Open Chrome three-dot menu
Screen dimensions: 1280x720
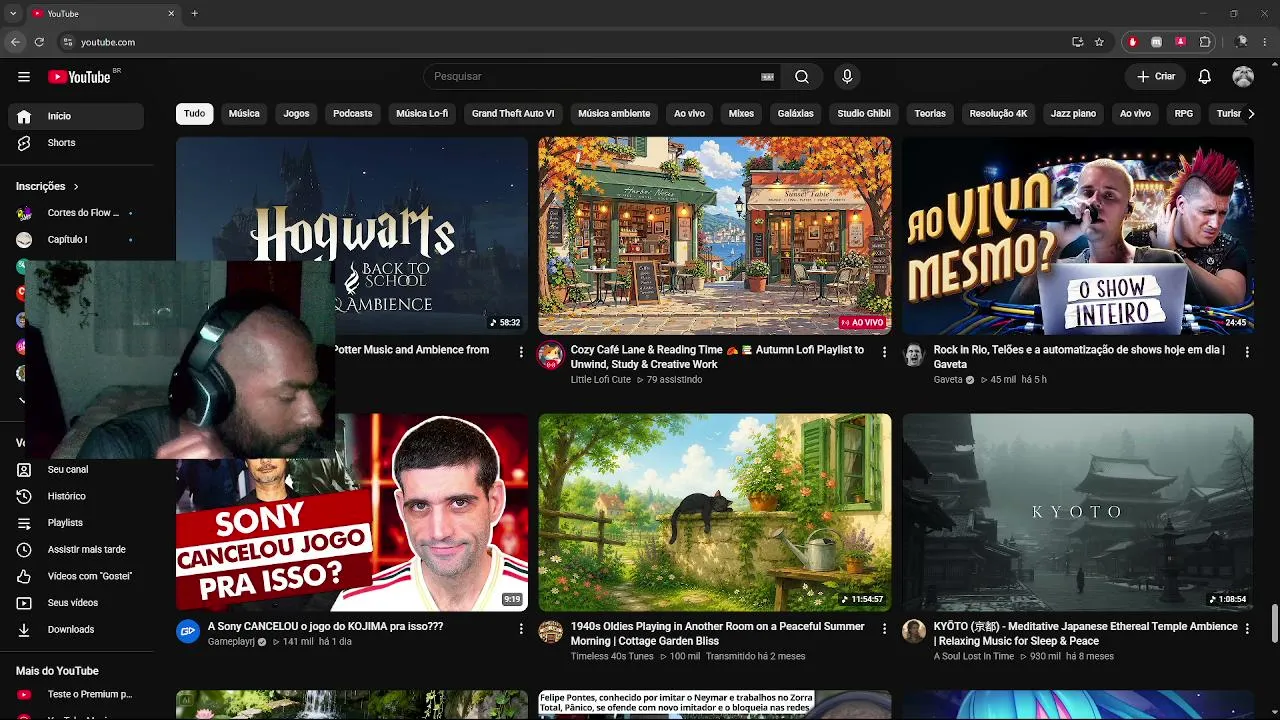1266,42
